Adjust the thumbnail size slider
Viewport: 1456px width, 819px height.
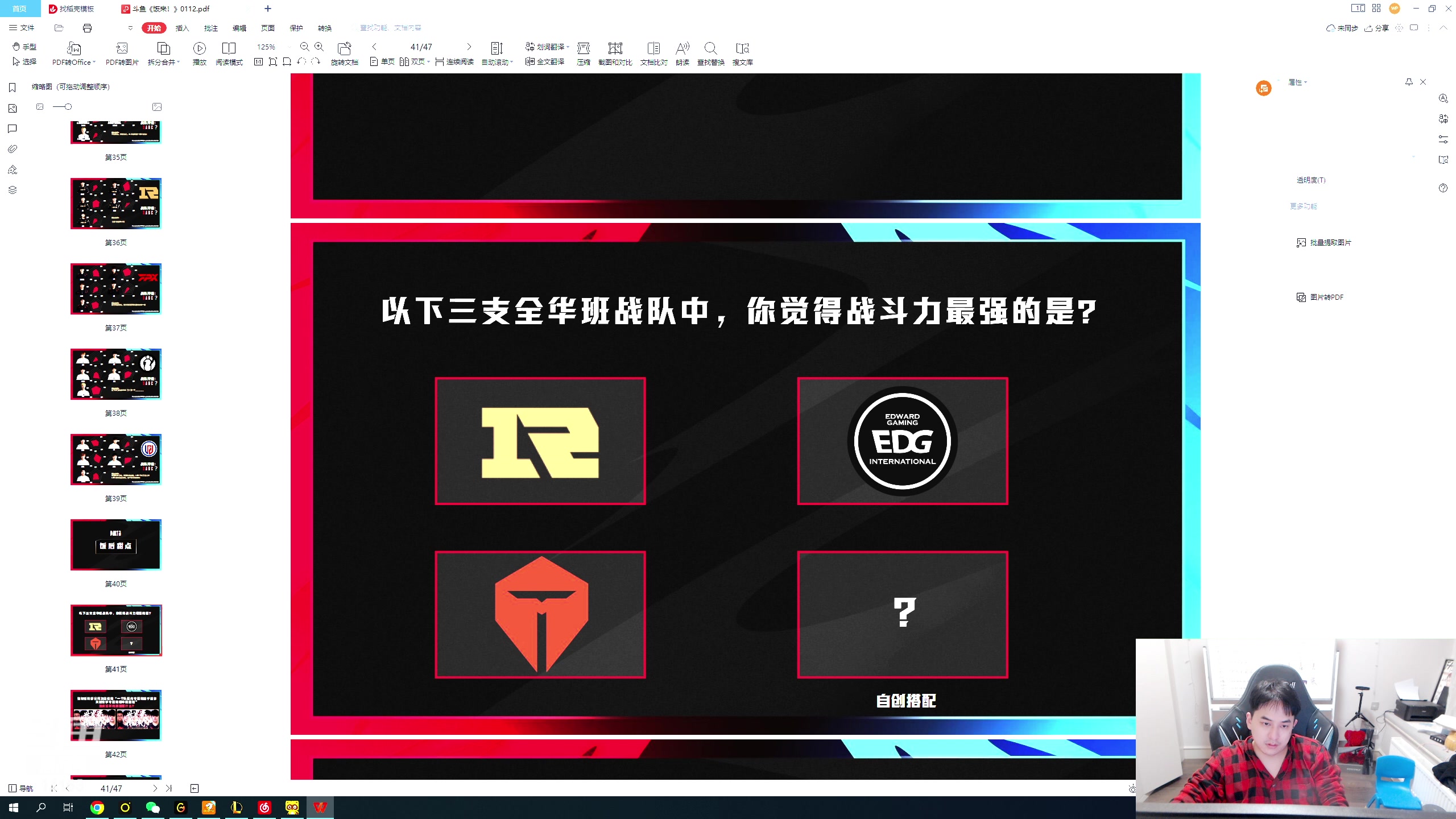(x=67, y=107)
